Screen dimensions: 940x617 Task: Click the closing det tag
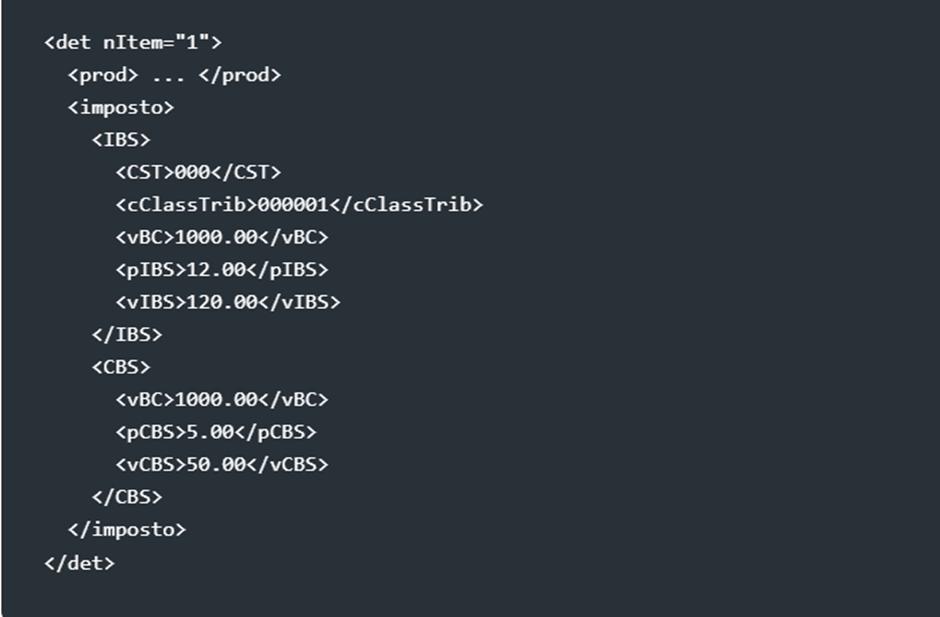[79, 562]
